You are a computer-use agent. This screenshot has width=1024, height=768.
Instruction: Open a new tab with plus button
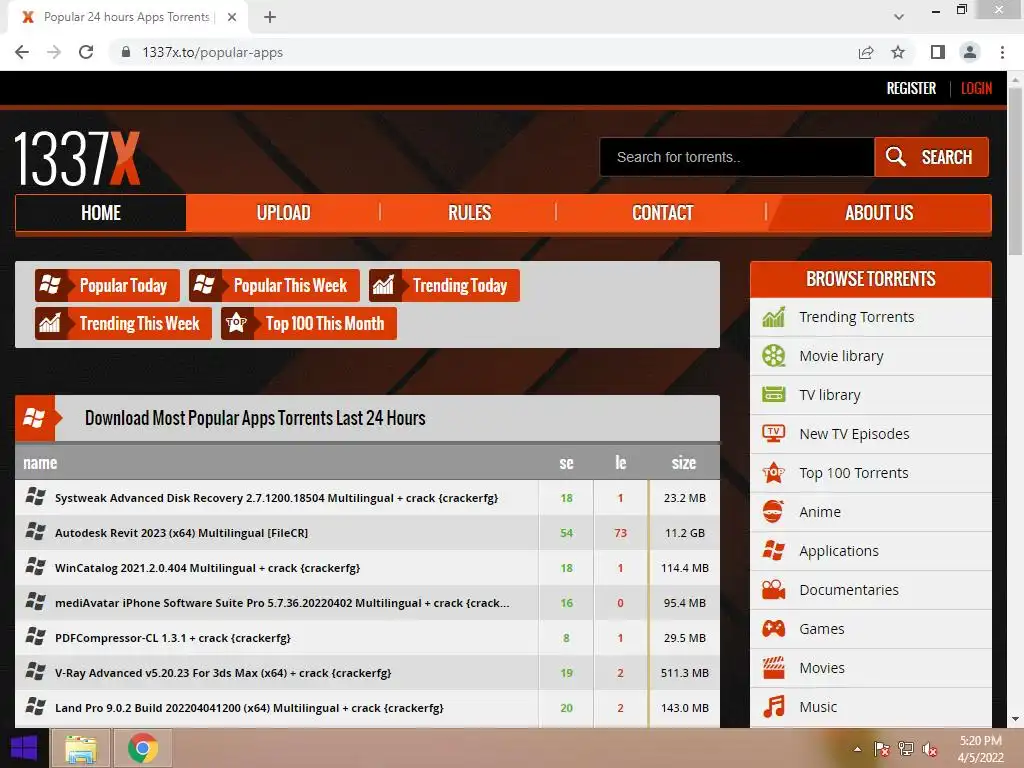pyautogui.click(x=270, y=17)
